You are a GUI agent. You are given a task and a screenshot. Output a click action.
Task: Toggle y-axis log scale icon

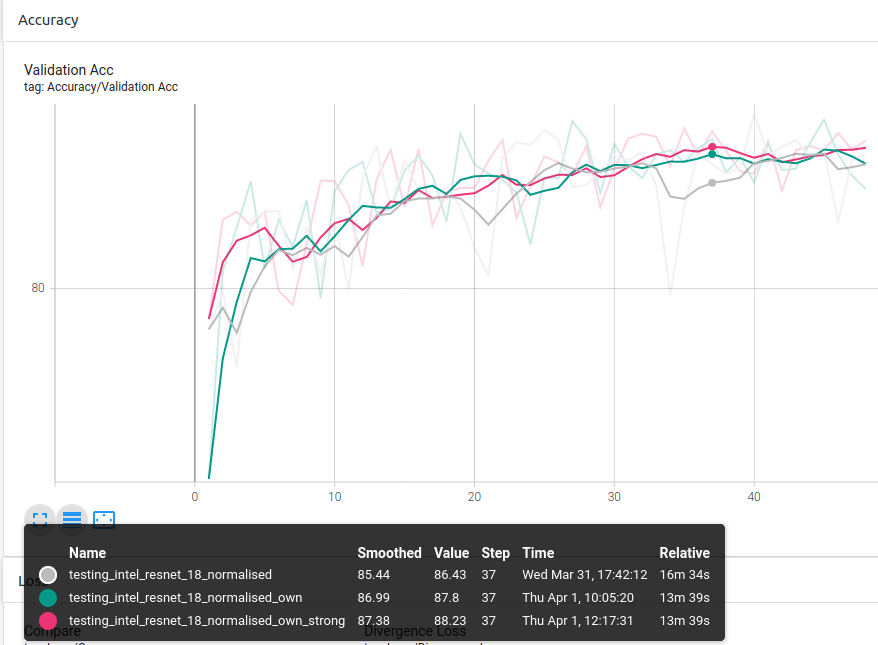pyautogui.click(x=72, y=519)
